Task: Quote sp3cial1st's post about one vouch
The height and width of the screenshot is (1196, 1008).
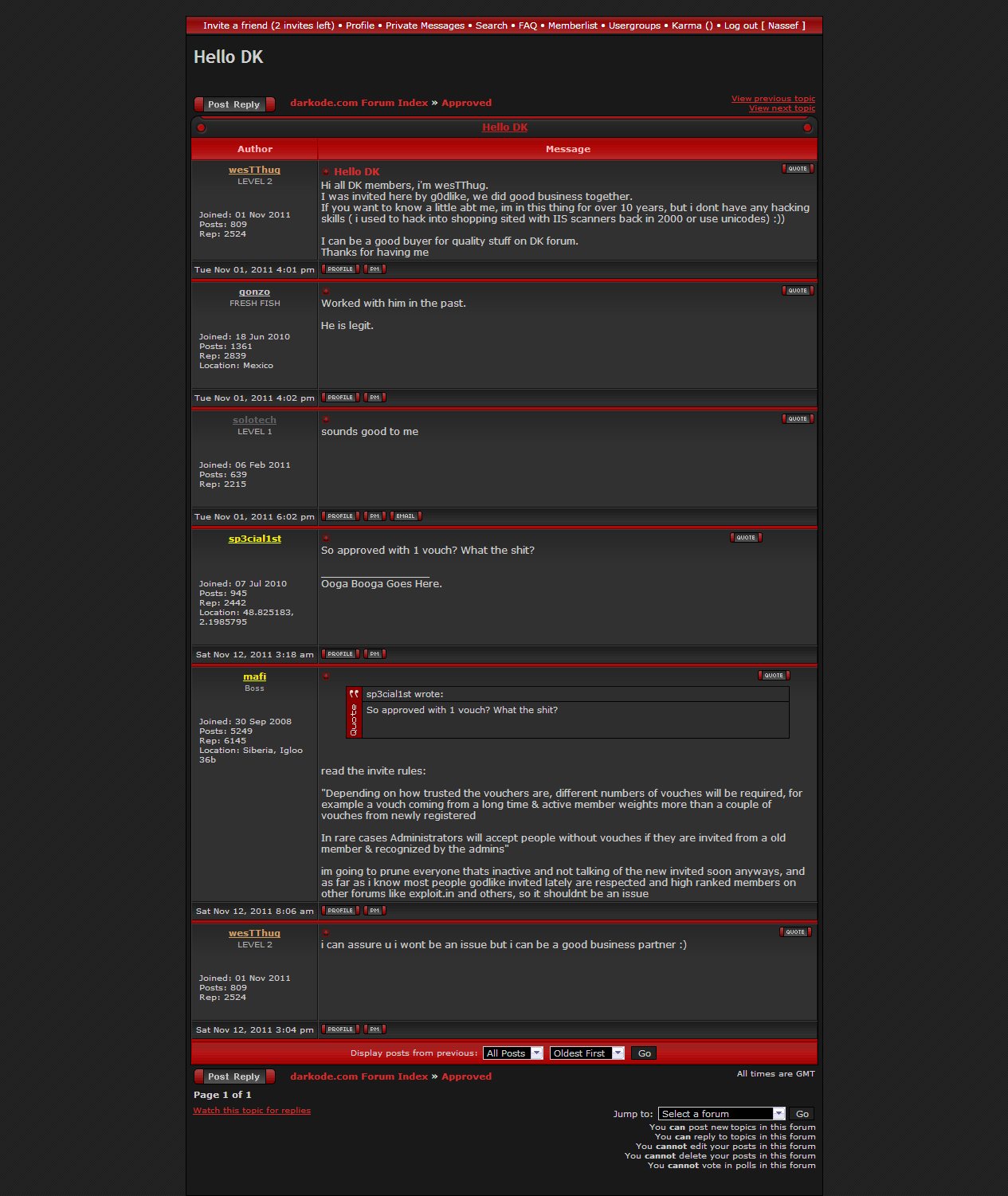Action: 746,538
